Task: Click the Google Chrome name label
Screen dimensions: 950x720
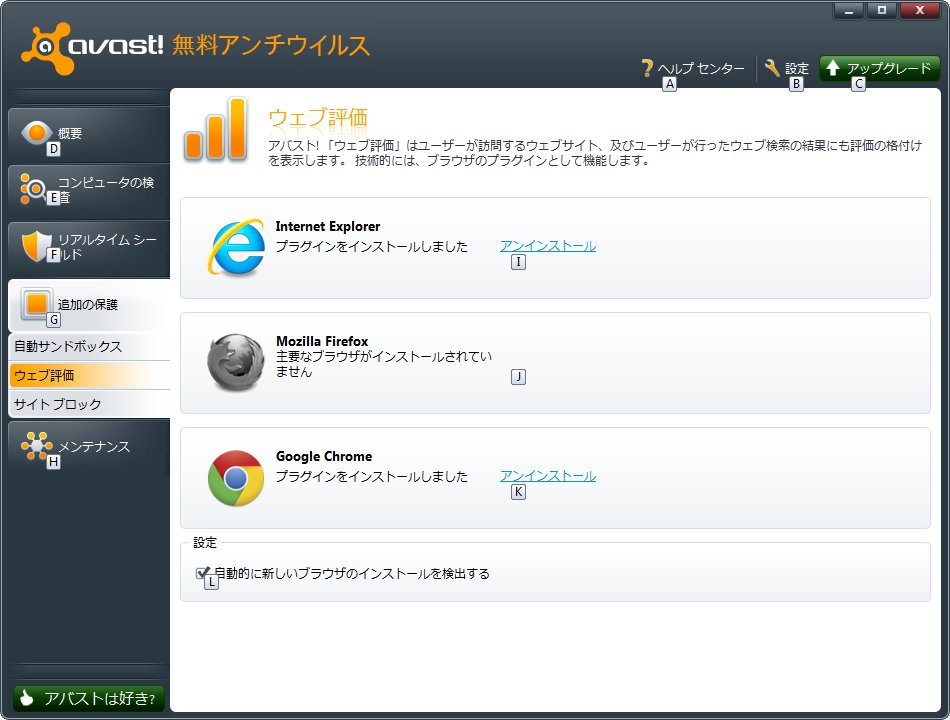Action: [324, 456]
